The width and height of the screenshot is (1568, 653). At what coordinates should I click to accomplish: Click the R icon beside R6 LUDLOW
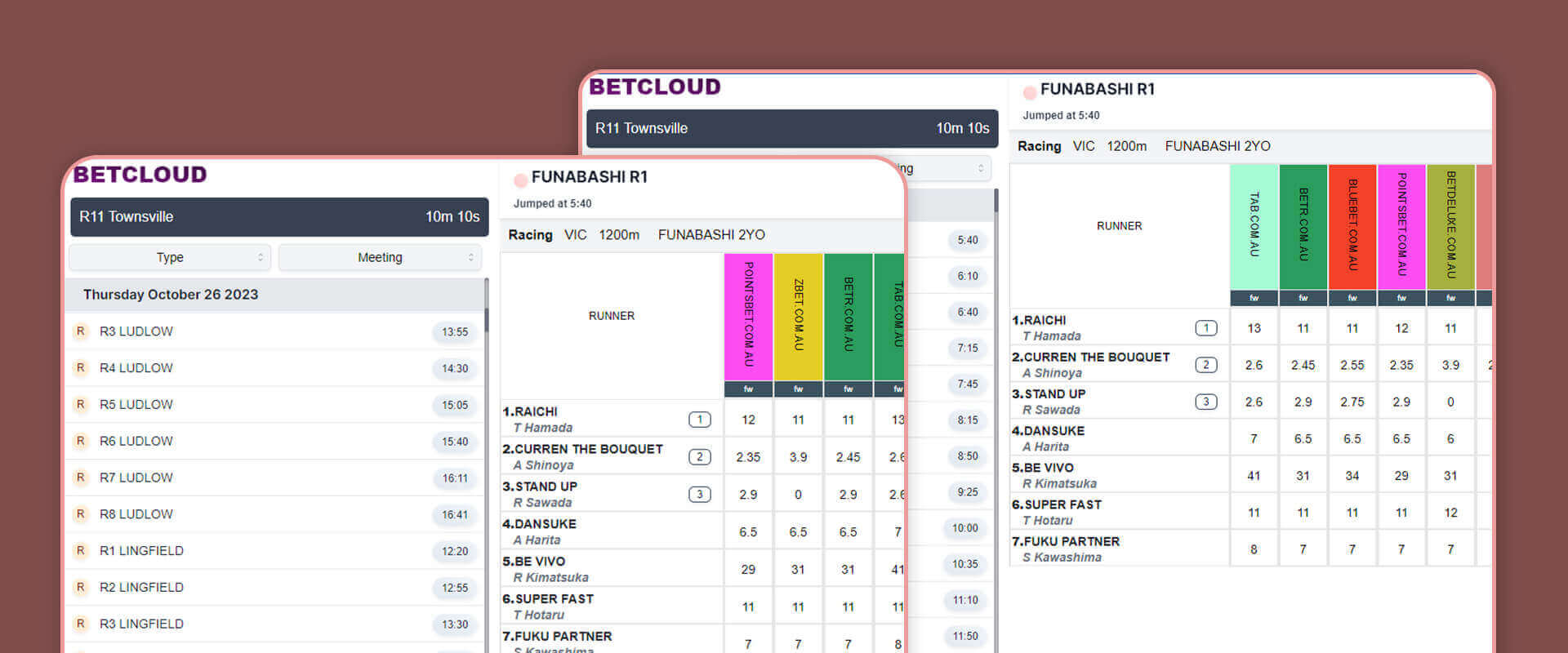(x=80, y=441)
